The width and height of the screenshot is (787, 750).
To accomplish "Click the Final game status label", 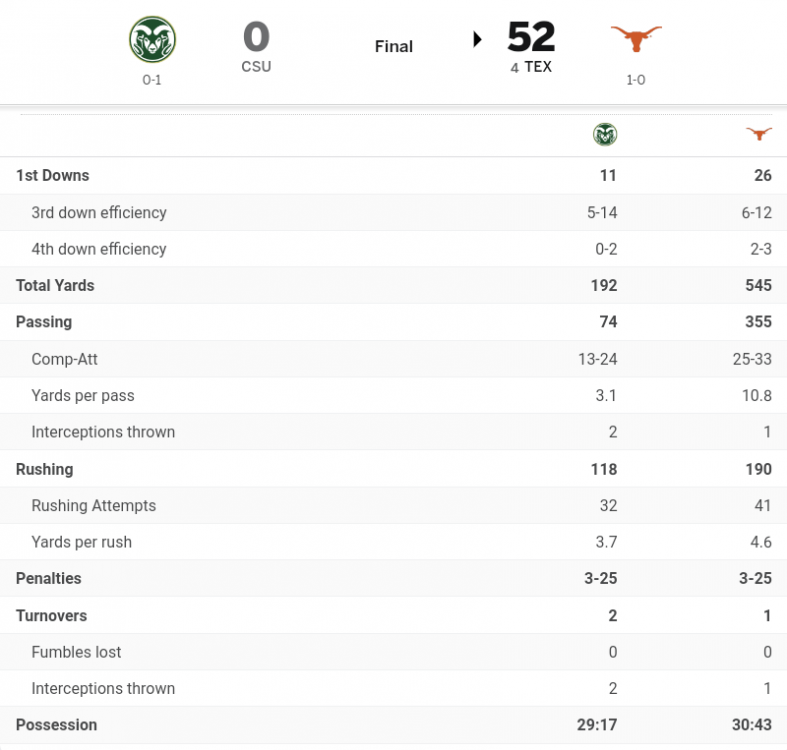I will (x=394, y=46).
